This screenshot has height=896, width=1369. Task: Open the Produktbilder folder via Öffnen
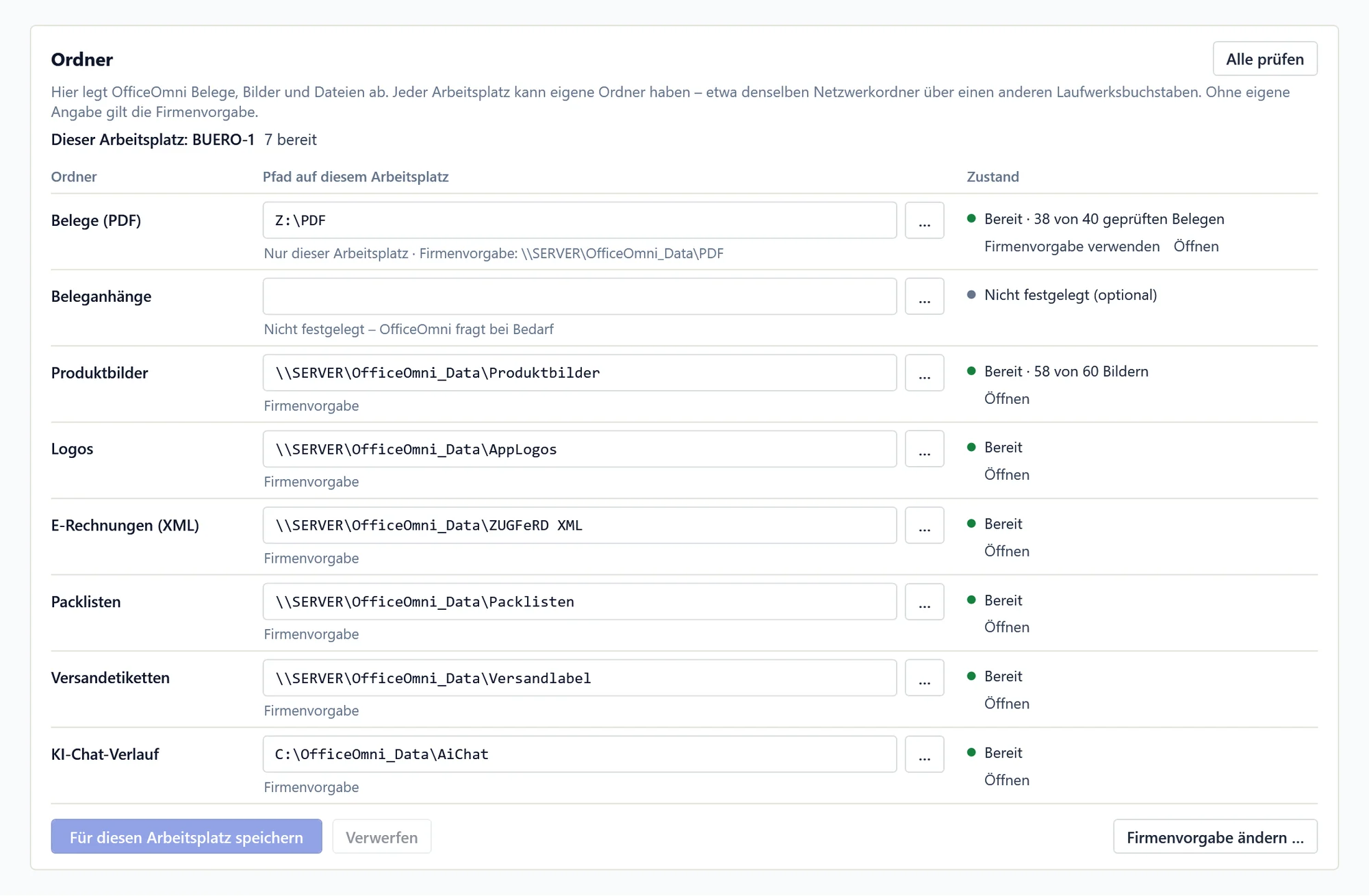coord(1006,398)
